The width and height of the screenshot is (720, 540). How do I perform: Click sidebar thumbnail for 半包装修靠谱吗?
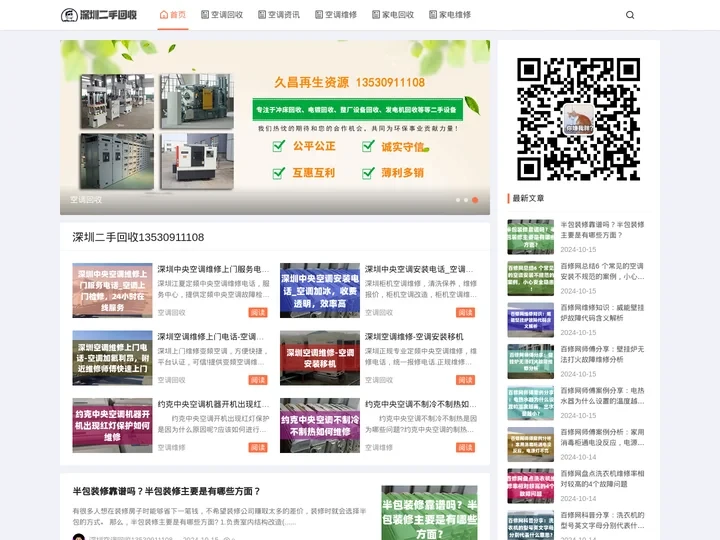coord(530,237)
